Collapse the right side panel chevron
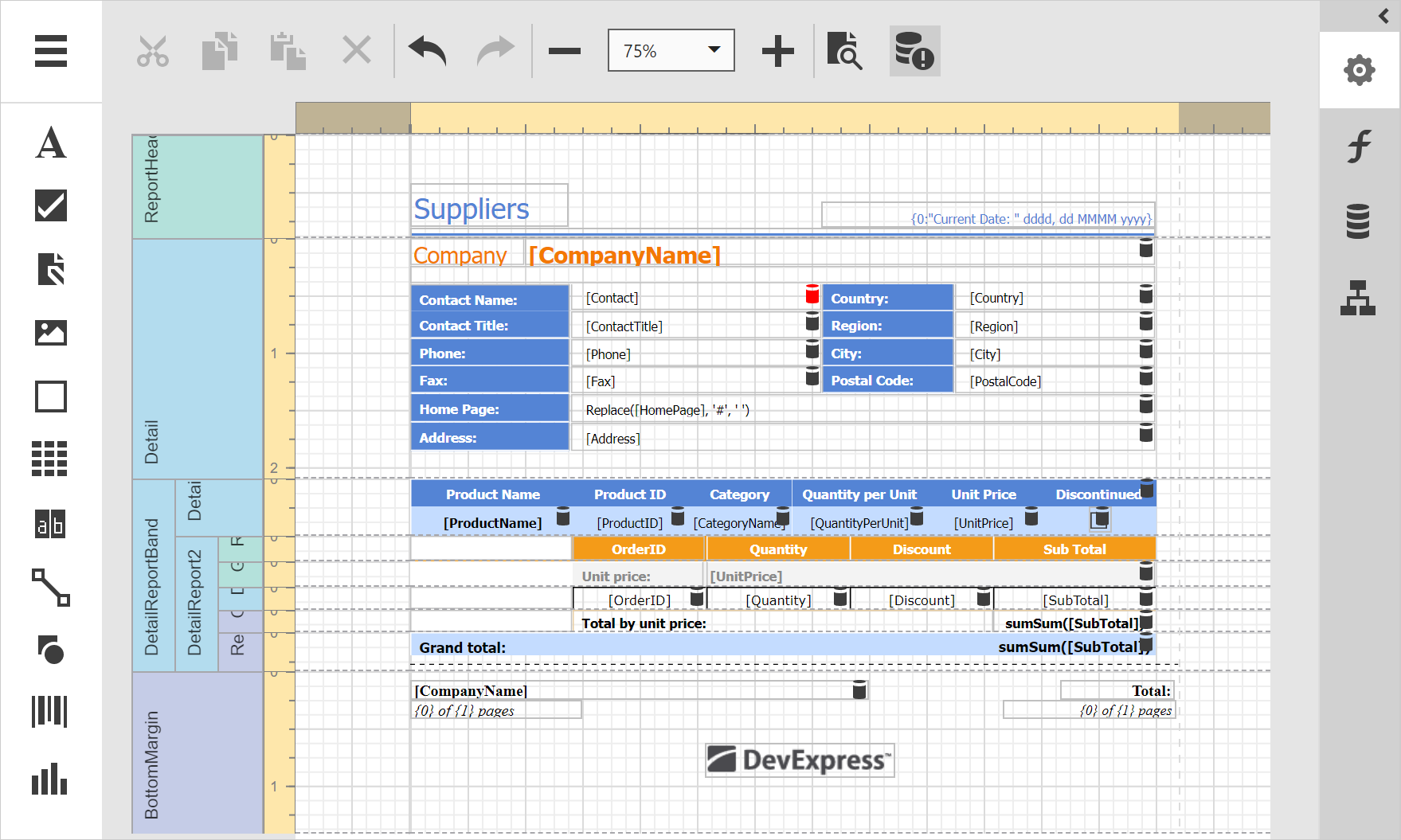This screenshot has height=840, width=1401. click(1383, 16)
